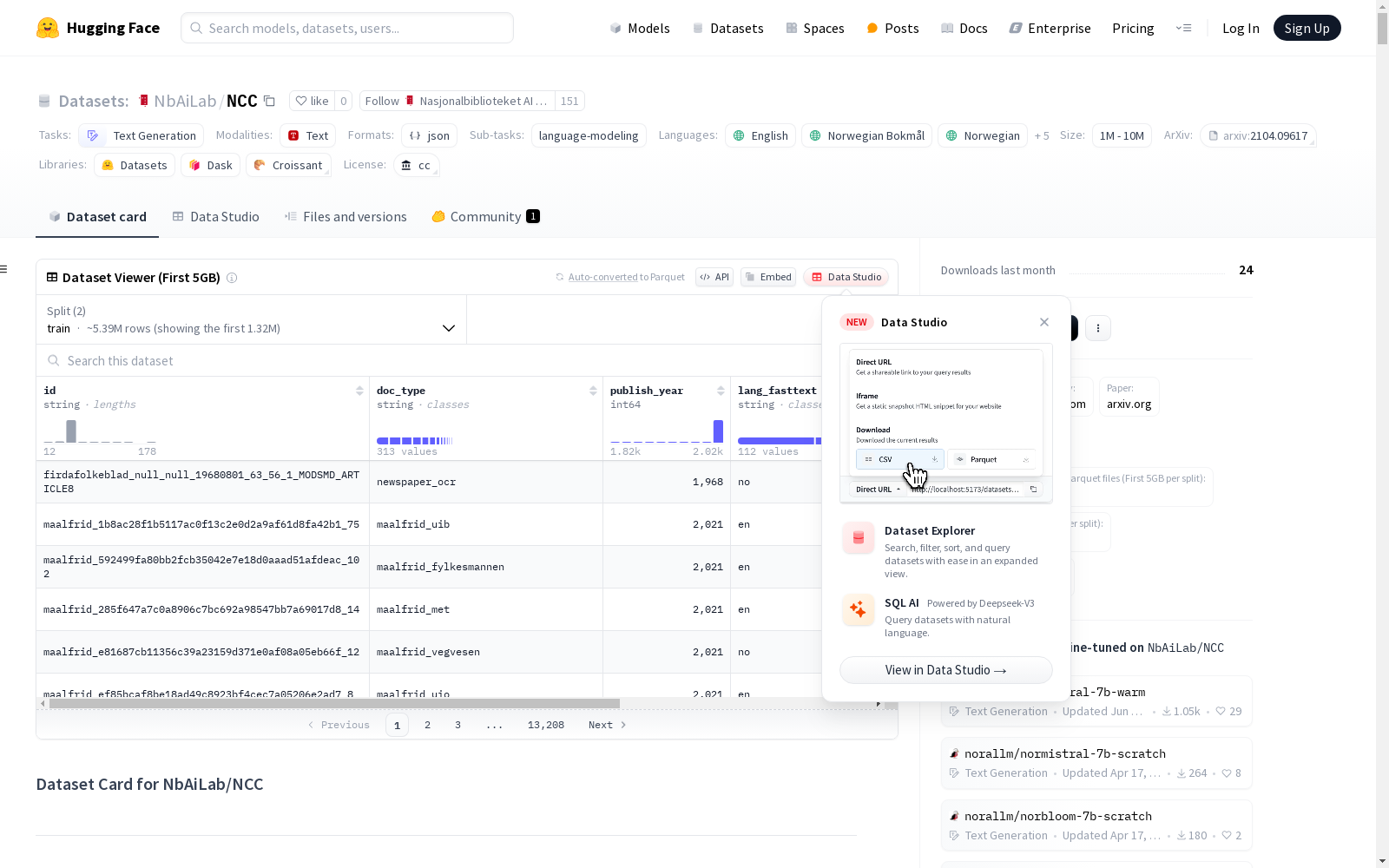The image size is (1389, 868).
Task: Select the Datasets library tag
Action: [x=135, y=165]
